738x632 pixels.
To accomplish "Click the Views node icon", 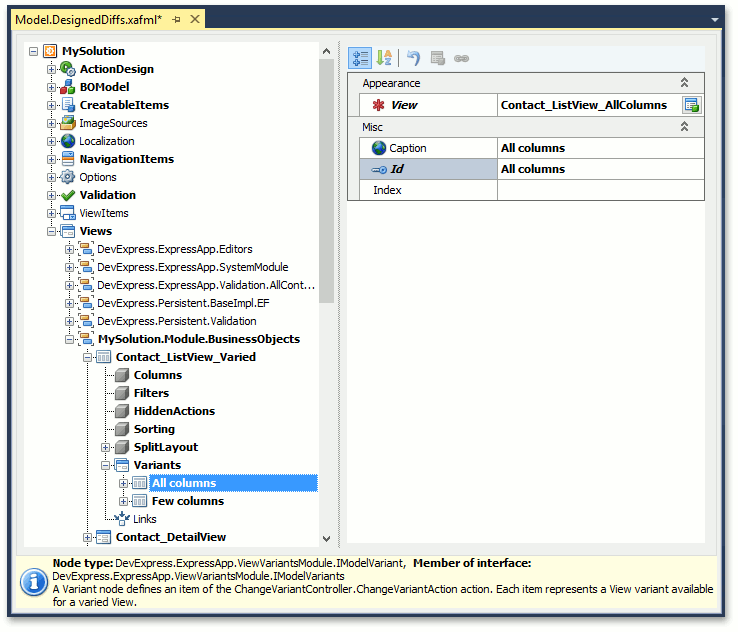I will point(68,231).
